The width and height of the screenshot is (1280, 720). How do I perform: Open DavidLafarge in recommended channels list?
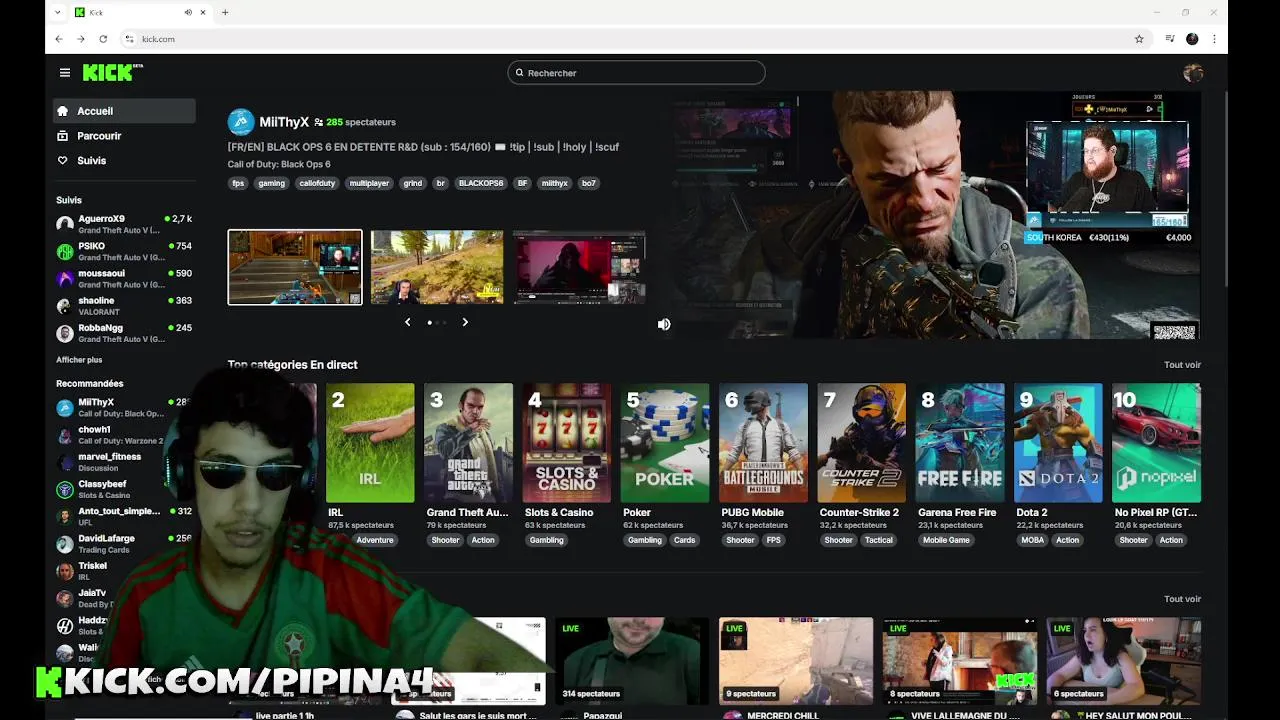tap(124, 543)
